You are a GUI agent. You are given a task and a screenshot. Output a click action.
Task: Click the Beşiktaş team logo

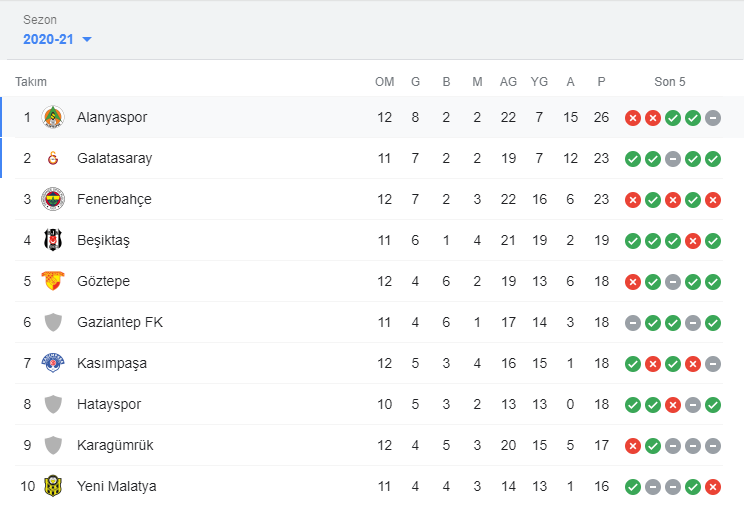(x=53, y=240)
